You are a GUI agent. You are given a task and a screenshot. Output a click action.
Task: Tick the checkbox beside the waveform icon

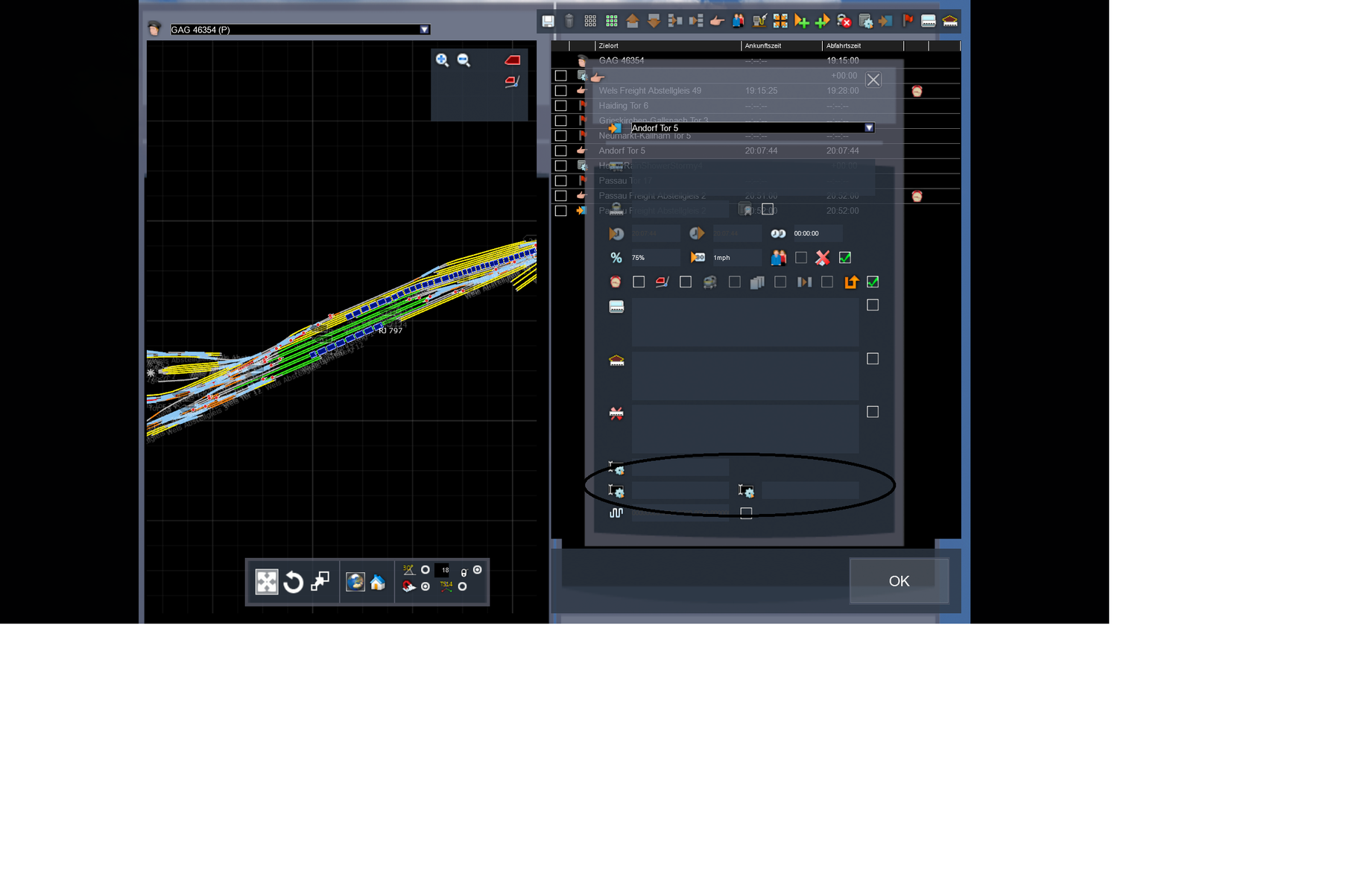click(746, 513)
